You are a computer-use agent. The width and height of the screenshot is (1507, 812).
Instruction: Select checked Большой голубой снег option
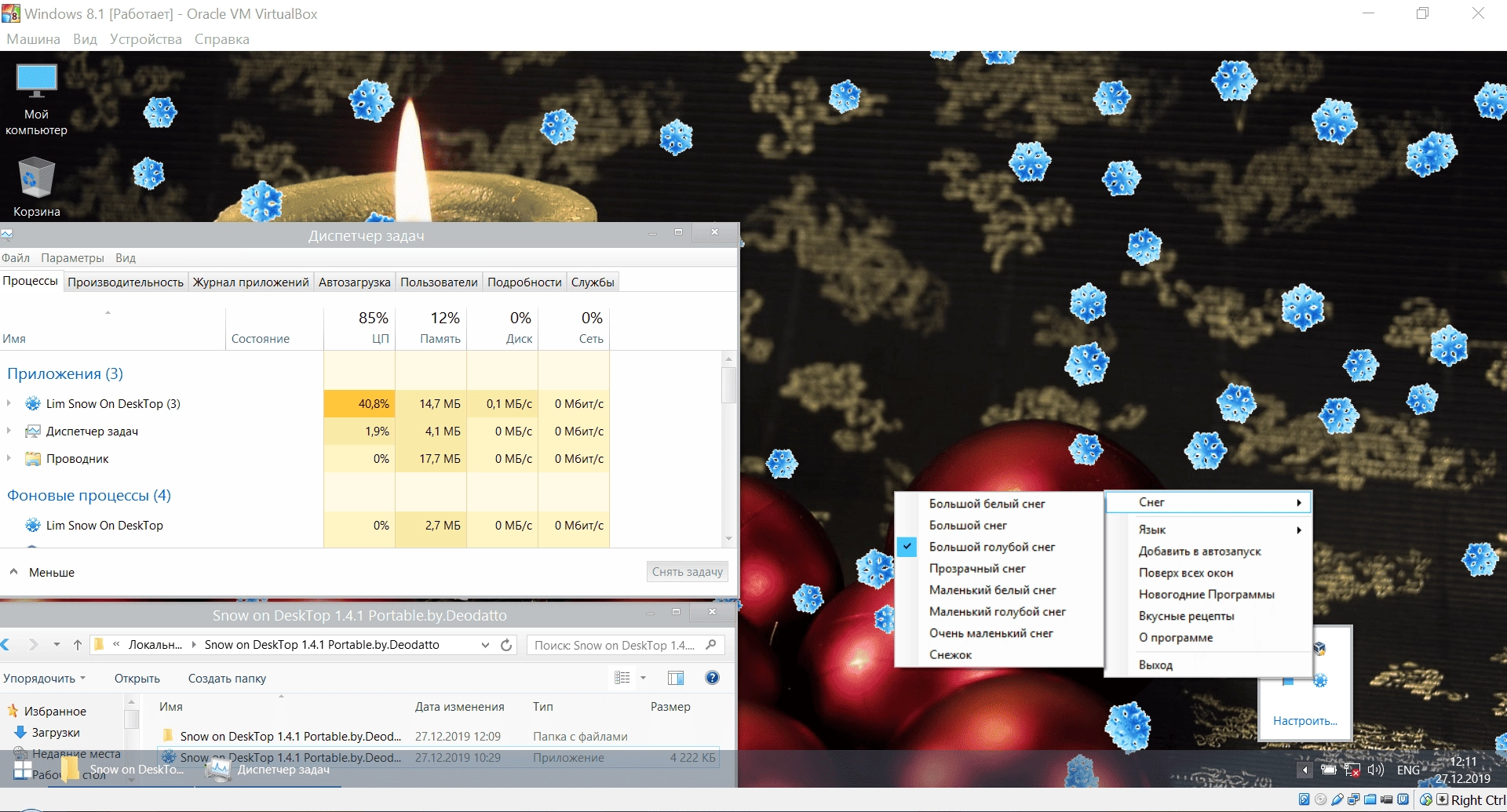998,547
